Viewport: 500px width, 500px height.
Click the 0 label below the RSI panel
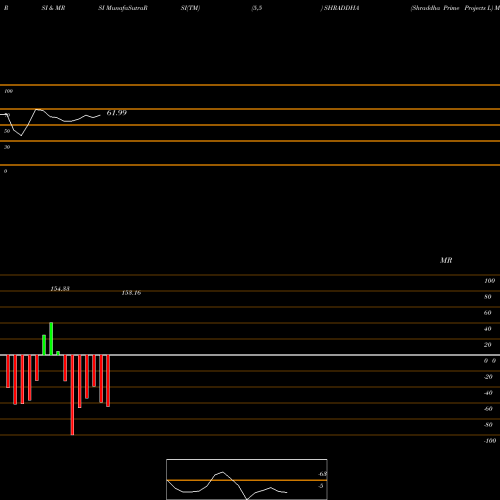[5, 171]
